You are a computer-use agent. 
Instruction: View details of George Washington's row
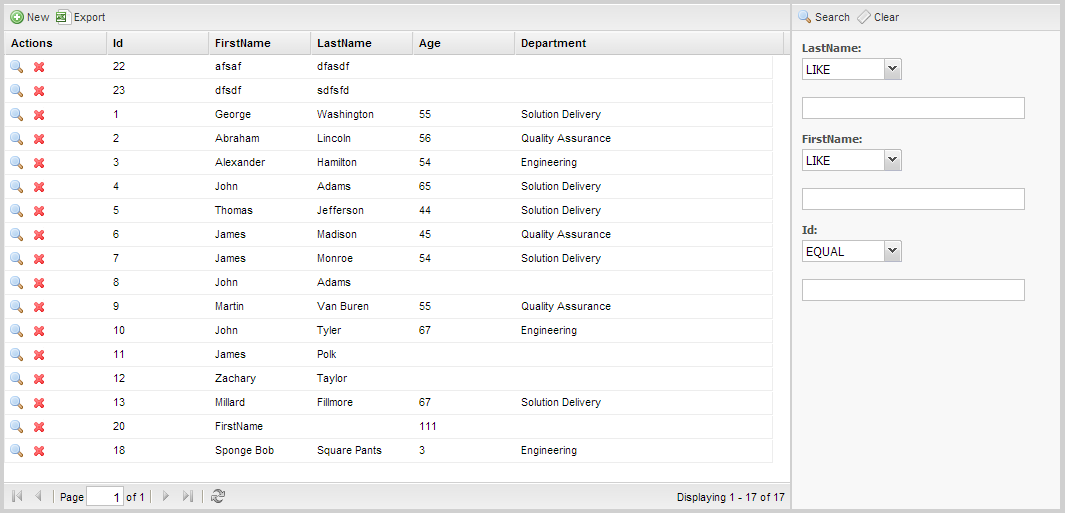17,115
